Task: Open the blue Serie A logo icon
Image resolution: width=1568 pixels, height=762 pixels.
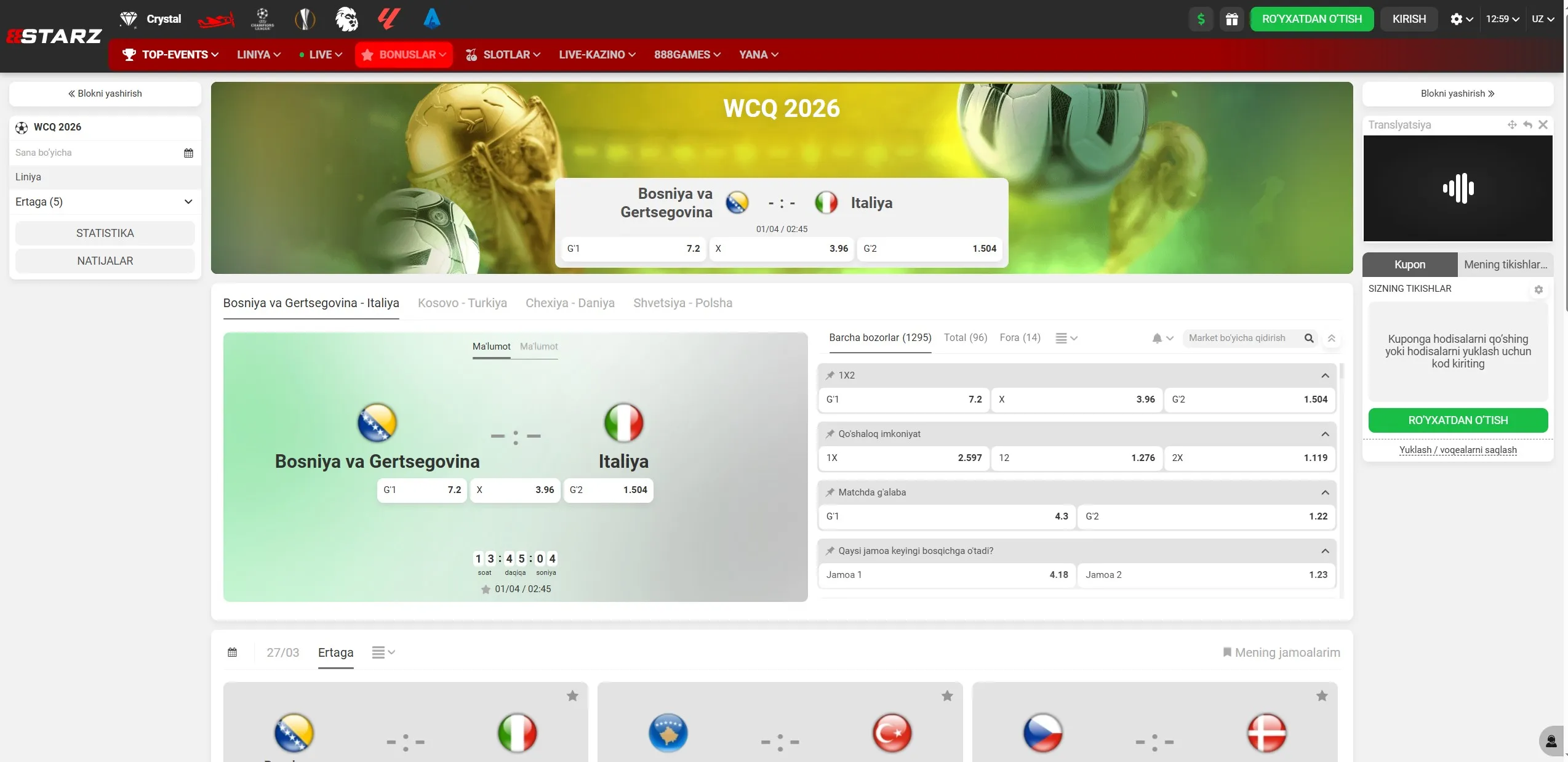Action: [x=432, y=19]
